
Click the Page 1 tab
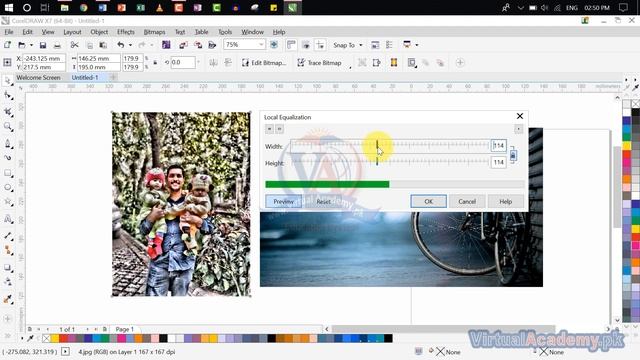[x=124, y=329]
